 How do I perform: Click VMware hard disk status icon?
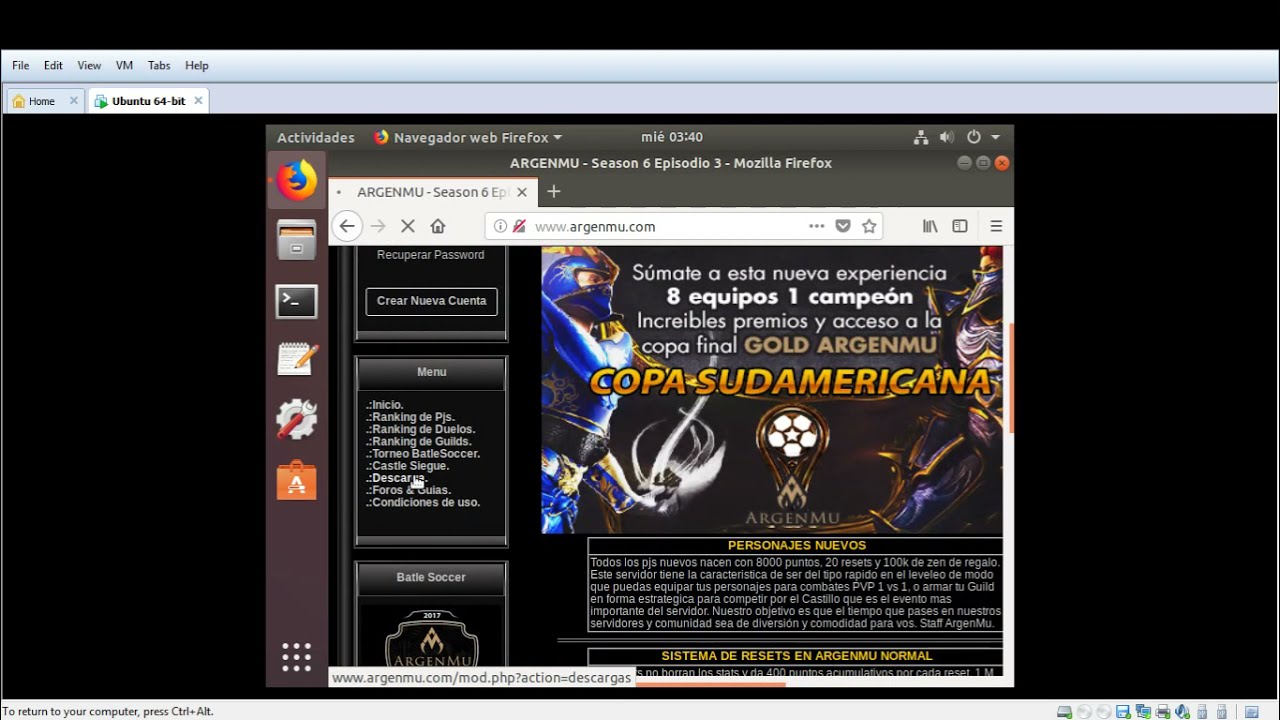tap(1065, 712)
